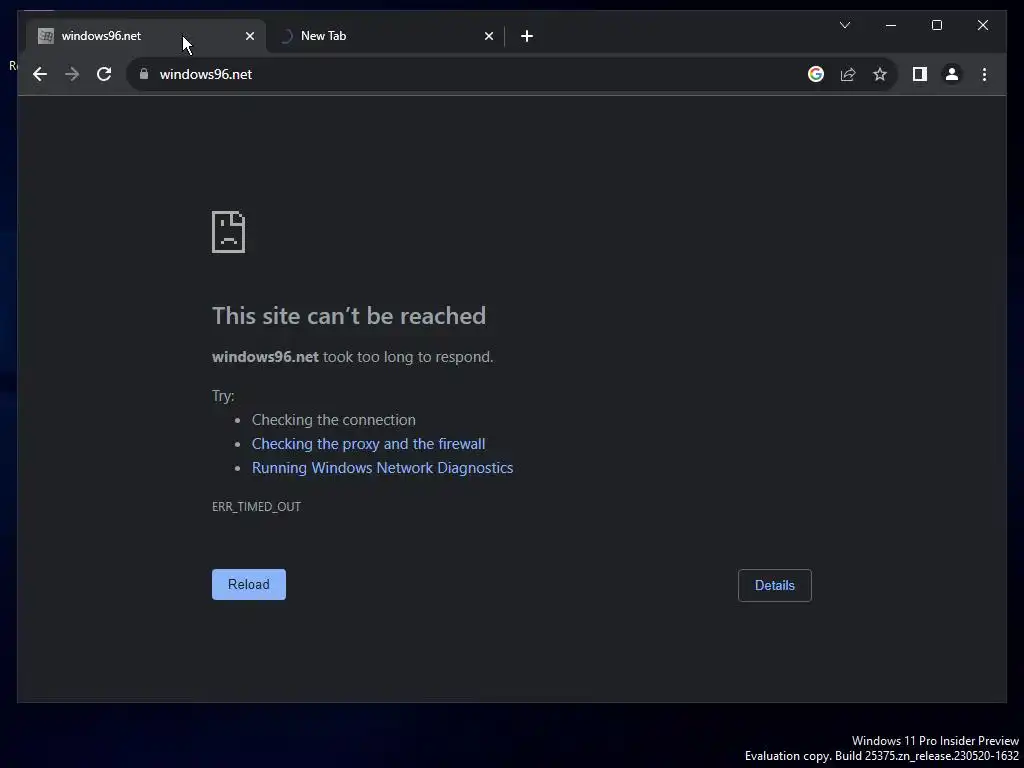Reload page with the toolbar refresh icon
The image size is (1024, 768).
point(104,74)
